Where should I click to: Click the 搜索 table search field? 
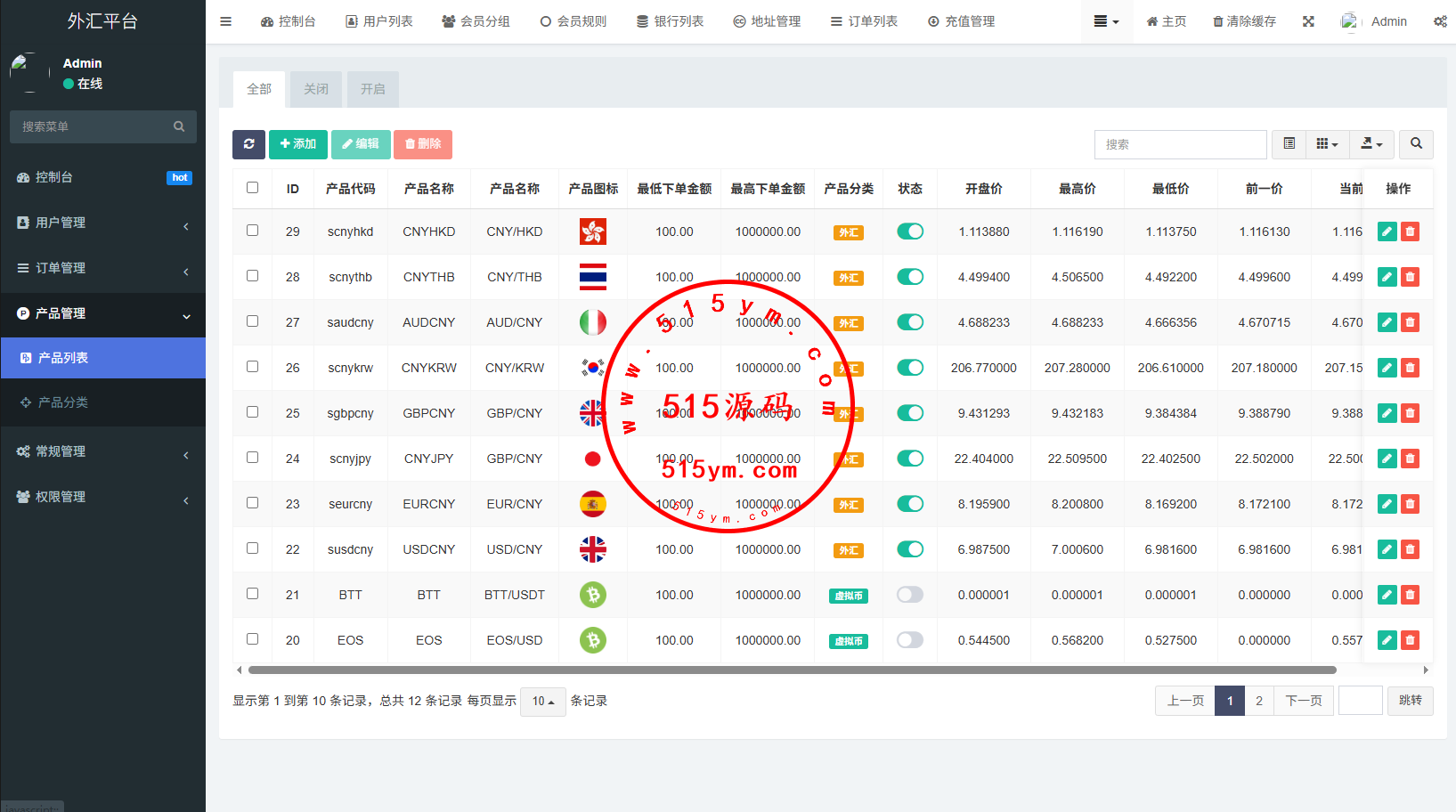[1180, 144]
